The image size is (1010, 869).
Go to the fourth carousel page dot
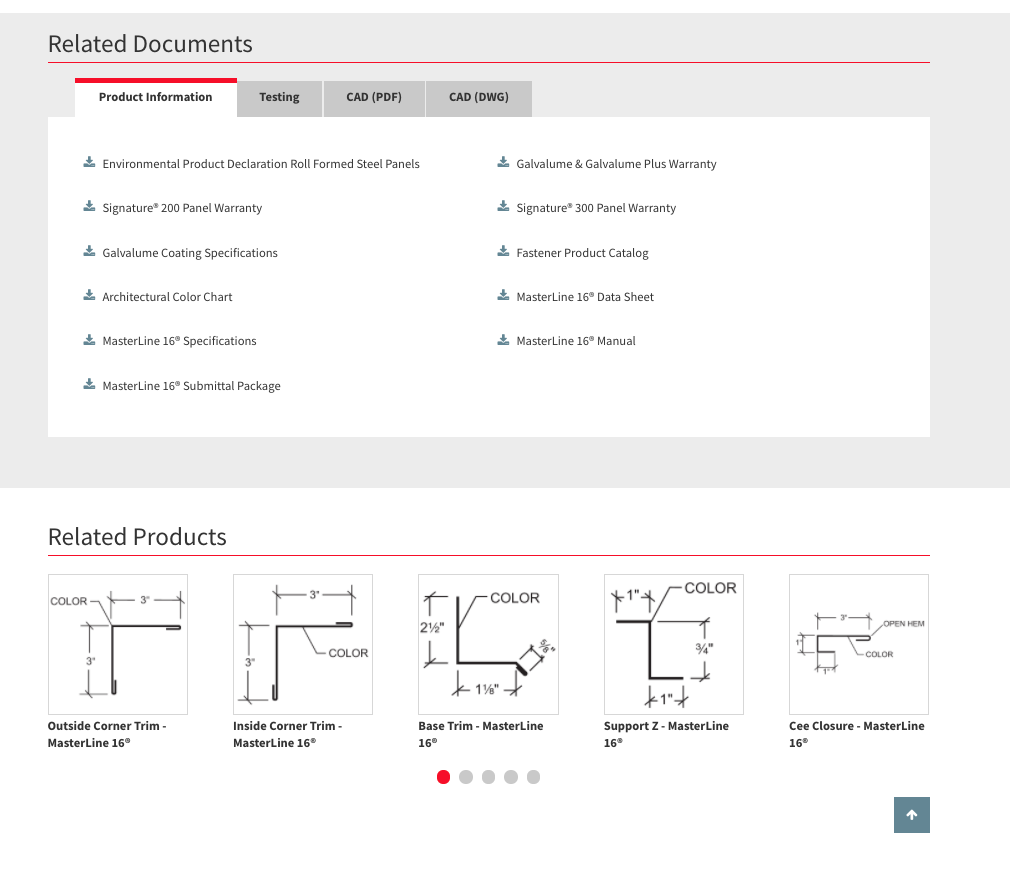511,777
